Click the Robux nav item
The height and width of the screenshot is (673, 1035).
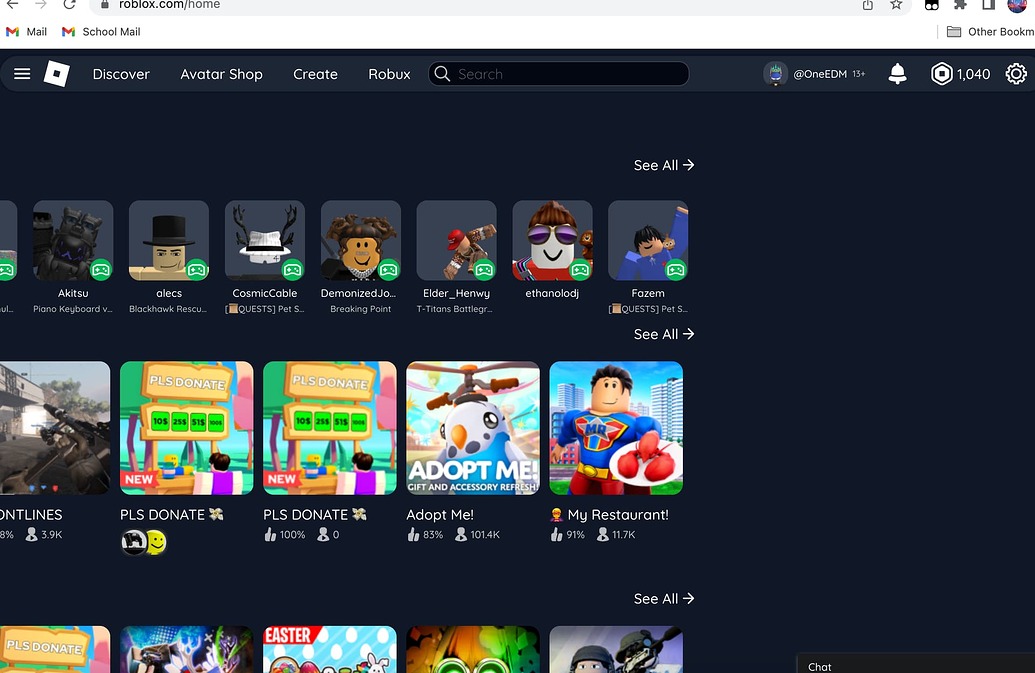(x=389, y=73)
